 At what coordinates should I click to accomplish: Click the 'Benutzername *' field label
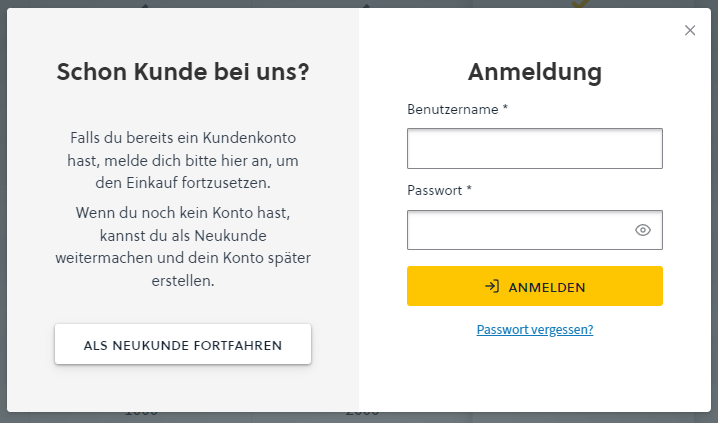pos(454,109)
